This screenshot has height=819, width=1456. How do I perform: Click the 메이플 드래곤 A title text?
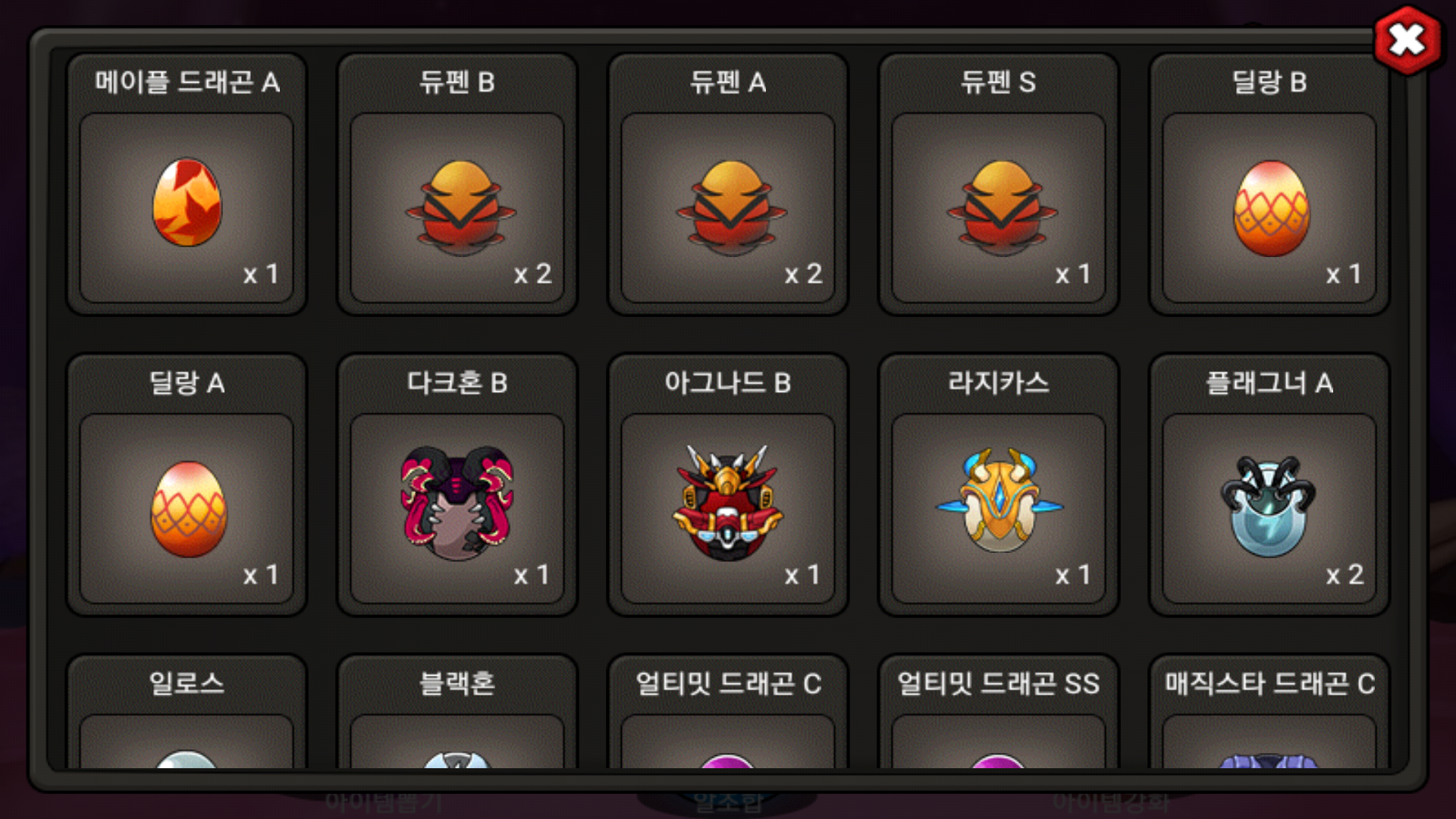(x=187, y=82)
